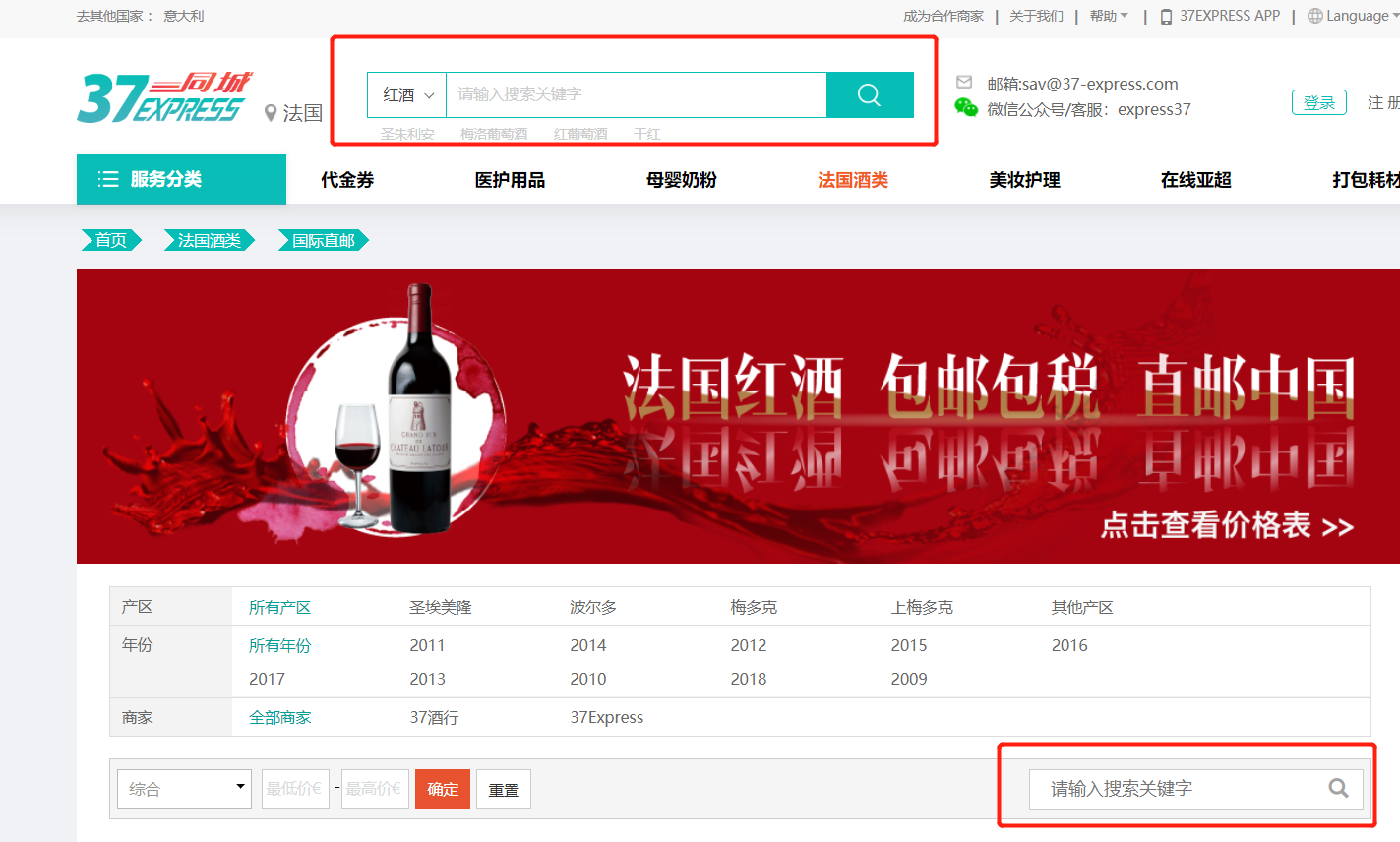Open the 服务分类 category menu
This screenshot has width=1400, height=842.
tap(181, 179)
